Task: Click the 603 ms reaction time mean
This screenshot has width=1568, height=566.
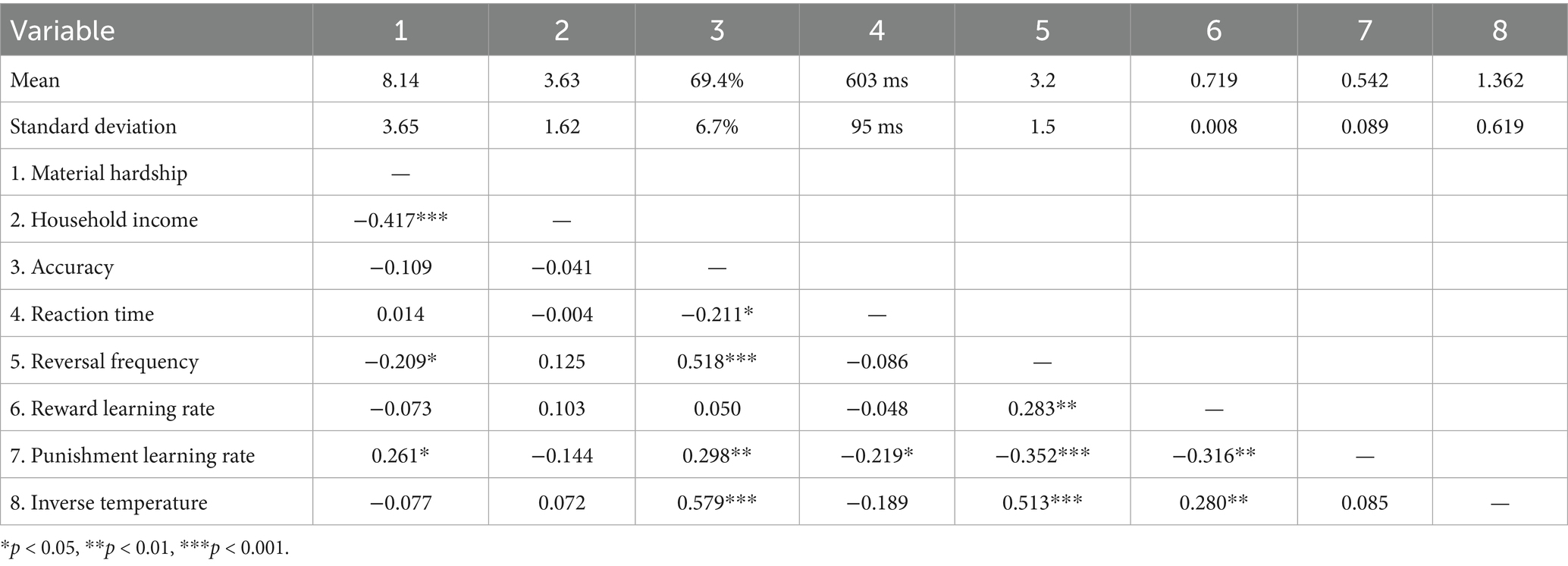Action: click(x=877, y=80)
